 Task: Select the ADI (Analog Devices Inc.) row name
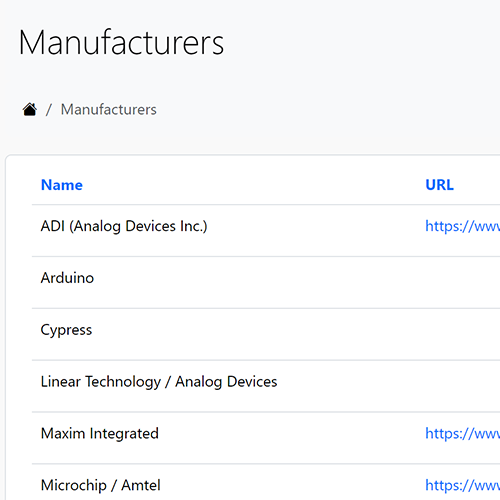pyautogui.click(x=124, y=226)
